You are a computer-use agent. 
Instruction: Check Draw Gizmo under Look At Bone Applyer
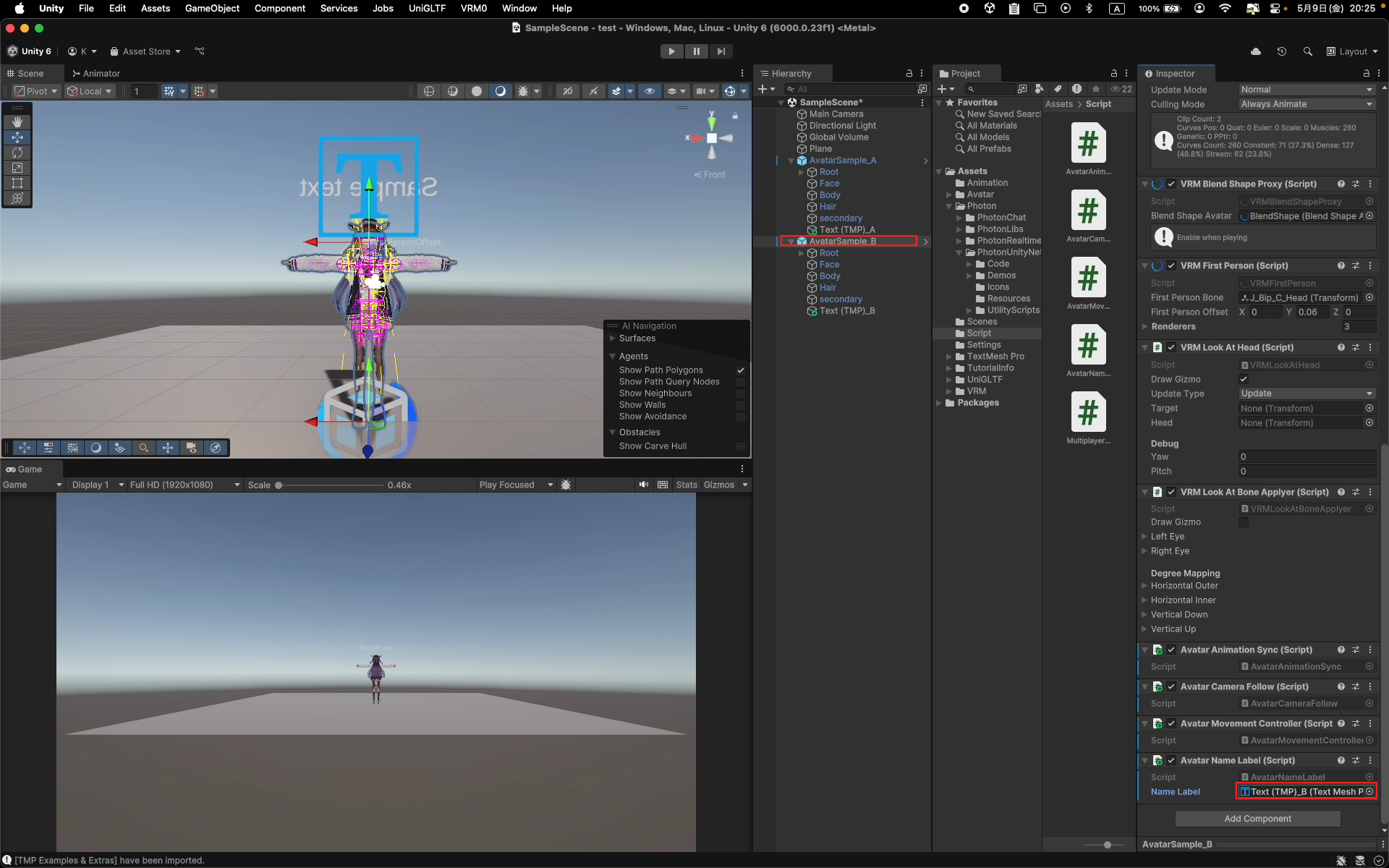point(1244,522)
